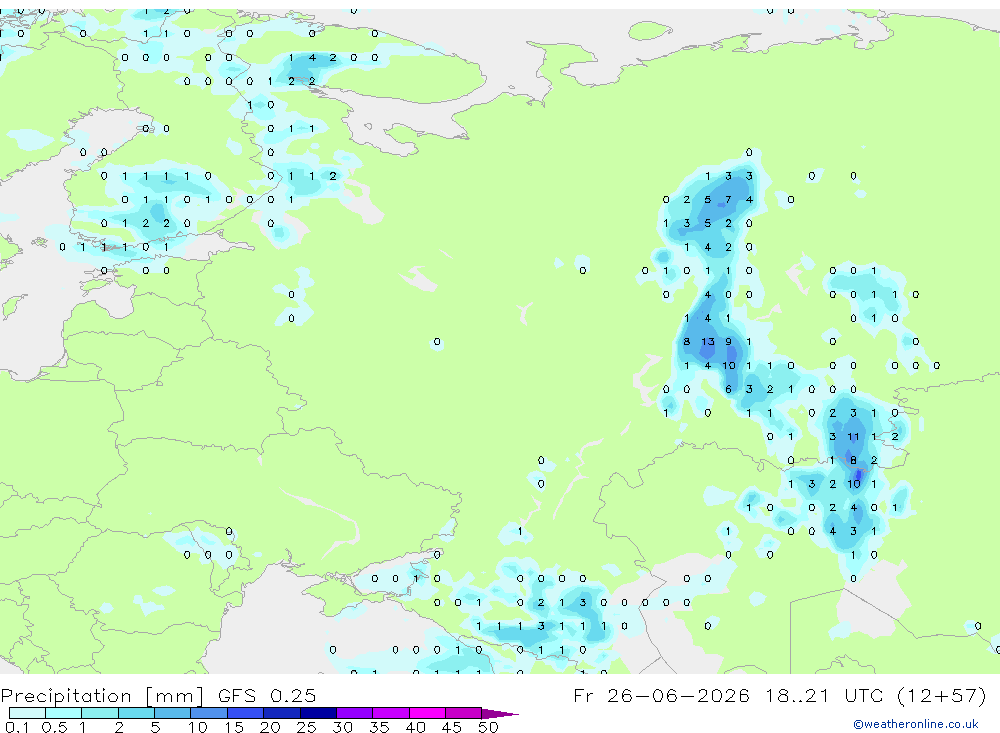Click the precipitation value '7' on the map
Viewport: 1000px width, 733px height.
(728, 200)
